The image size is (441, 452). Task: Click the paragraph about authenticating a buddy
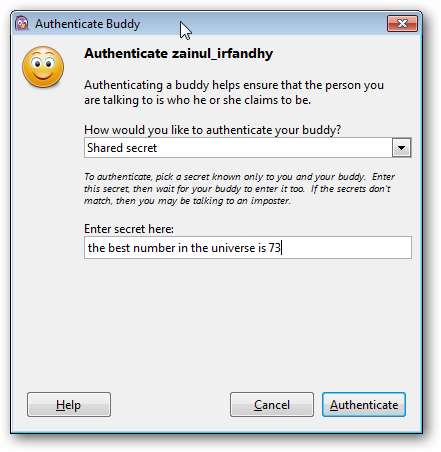coord(234,92)
